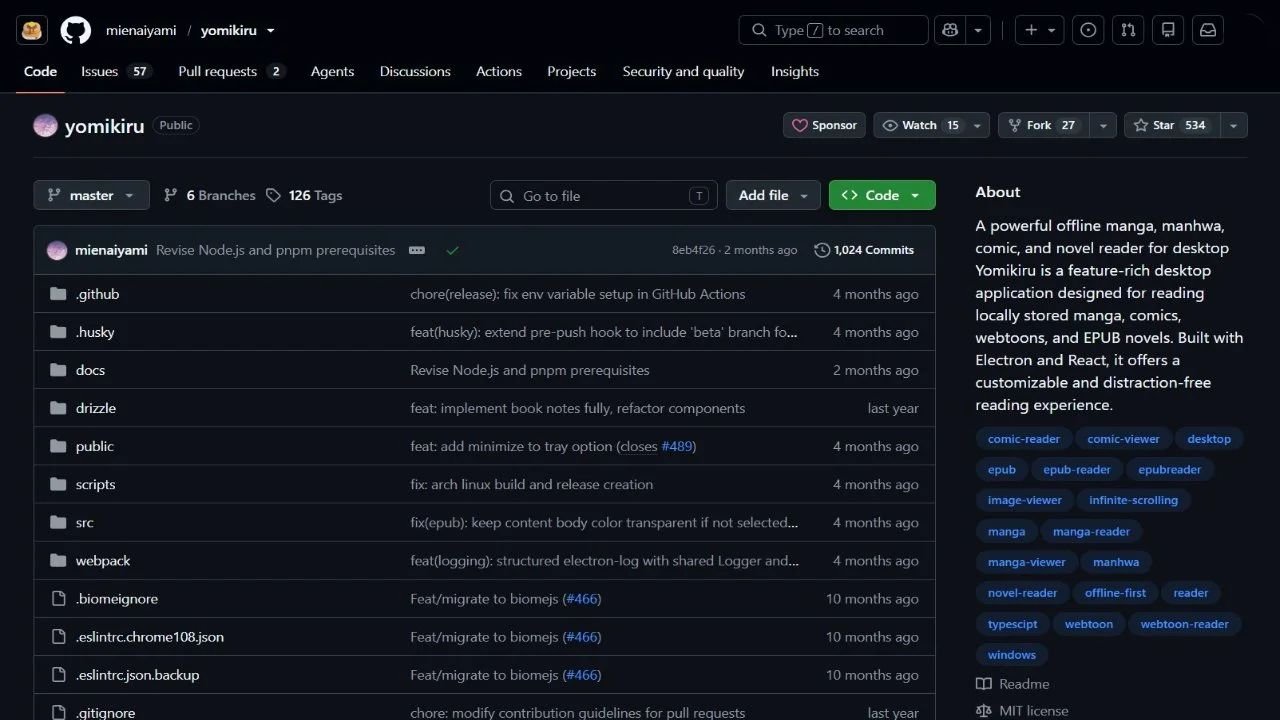This screenshot has width=1280, height=720.
Task: Open the Discussions tab
Action: click(415, 71)
